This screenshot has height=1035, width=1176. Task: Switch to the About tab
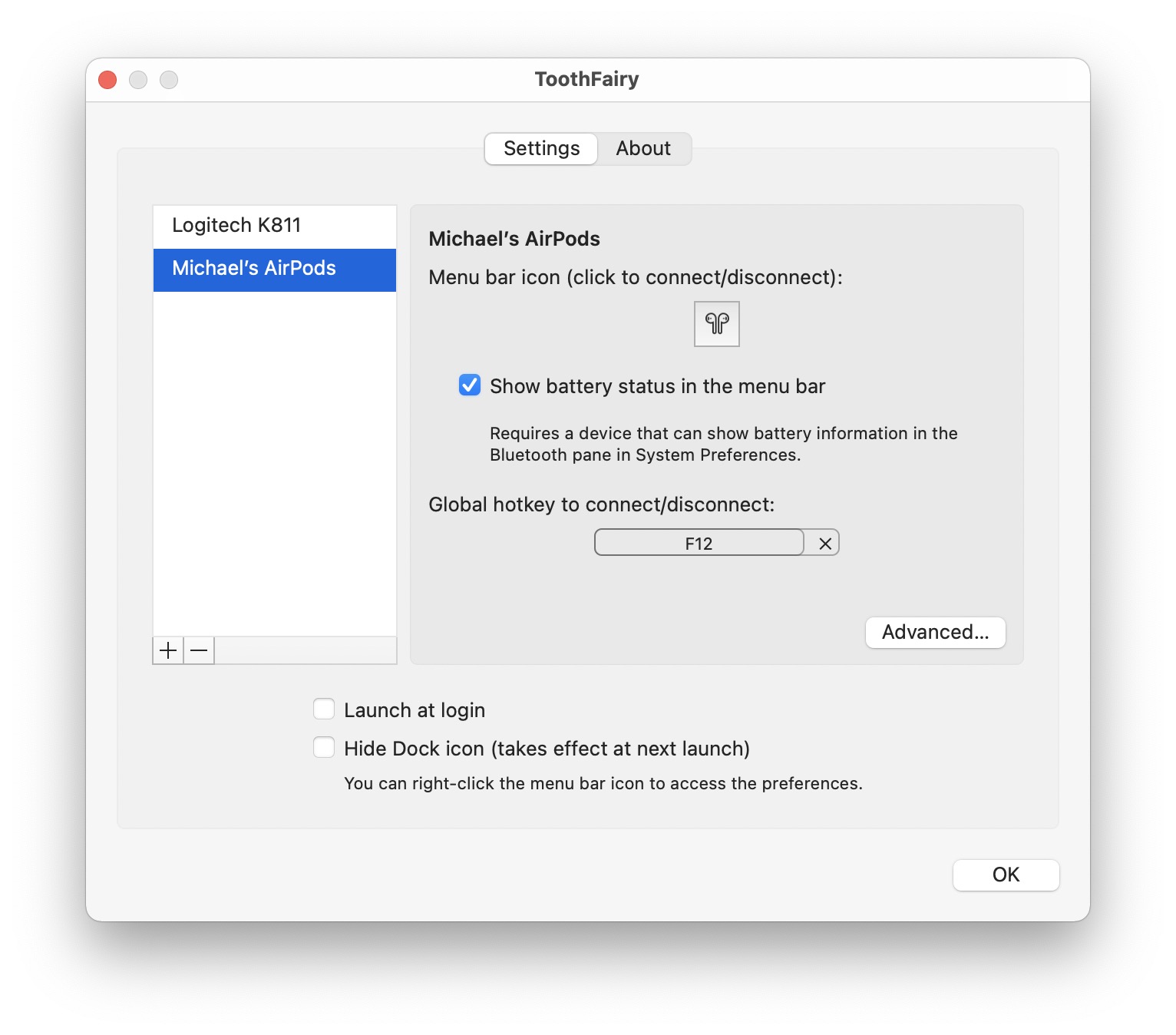tap(643, 148)
